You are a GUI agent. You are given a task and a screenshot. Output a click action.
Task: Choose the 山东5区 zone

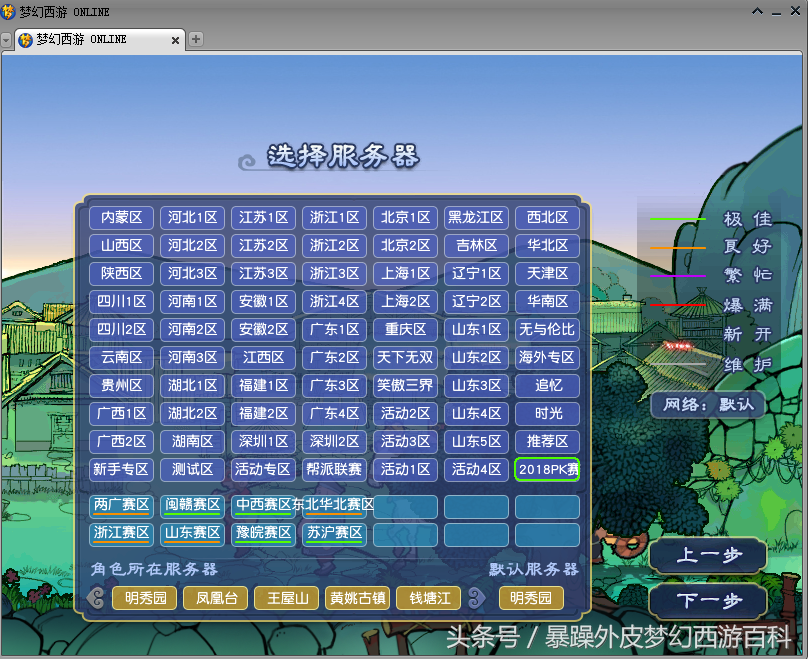(476, 441)
